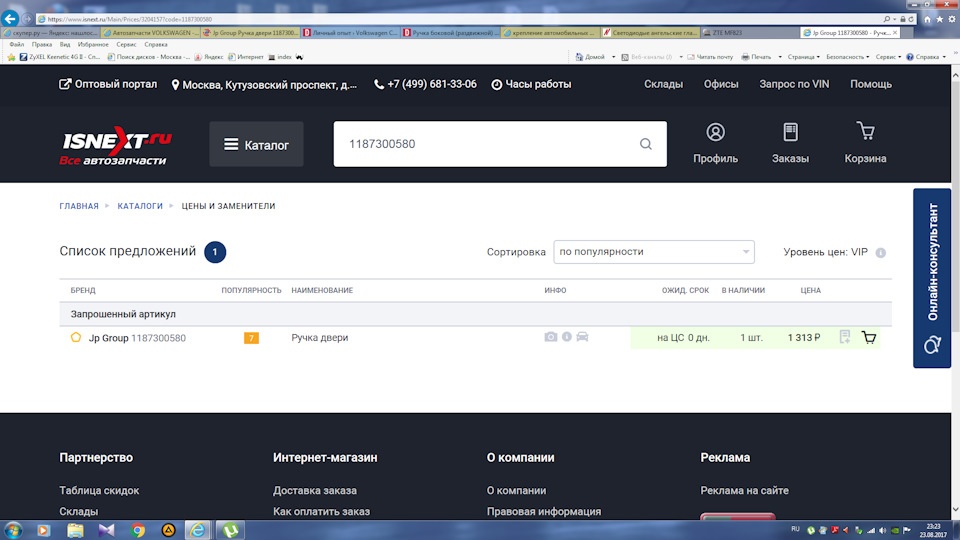Click the car applicability icon in the Инфо column
Screen dimensions: 960x540
pos(583,338)
